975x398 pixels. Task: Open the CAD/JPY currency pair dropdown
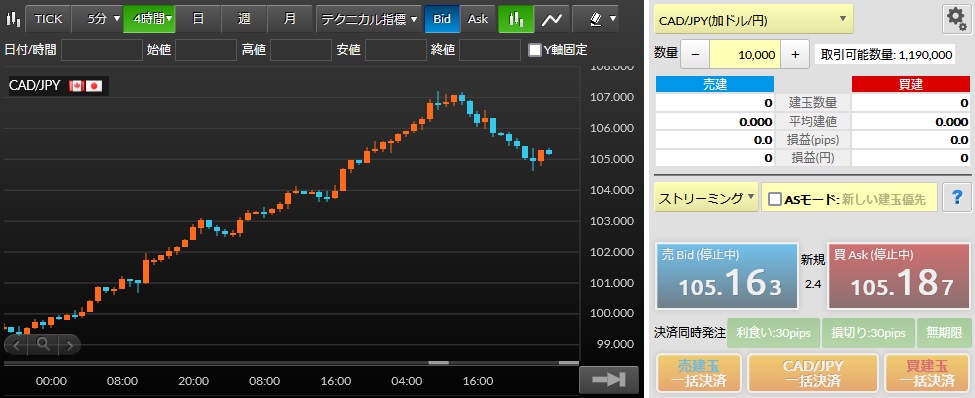(753, 19)
